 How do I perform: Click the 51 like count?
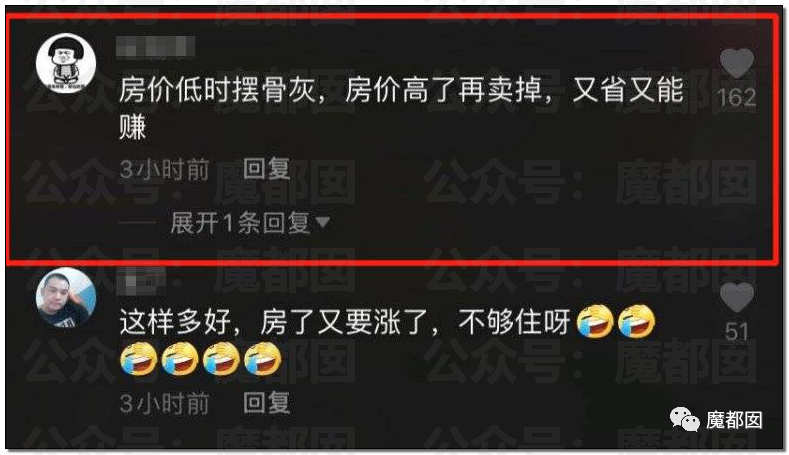point(737,332)
